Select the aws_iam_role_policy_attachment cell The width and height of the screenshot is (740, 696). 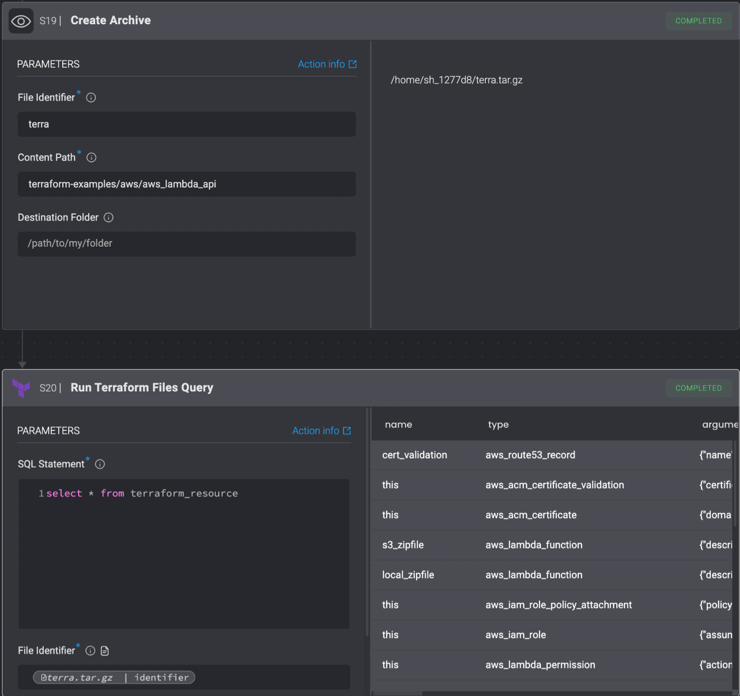(558, 605)
